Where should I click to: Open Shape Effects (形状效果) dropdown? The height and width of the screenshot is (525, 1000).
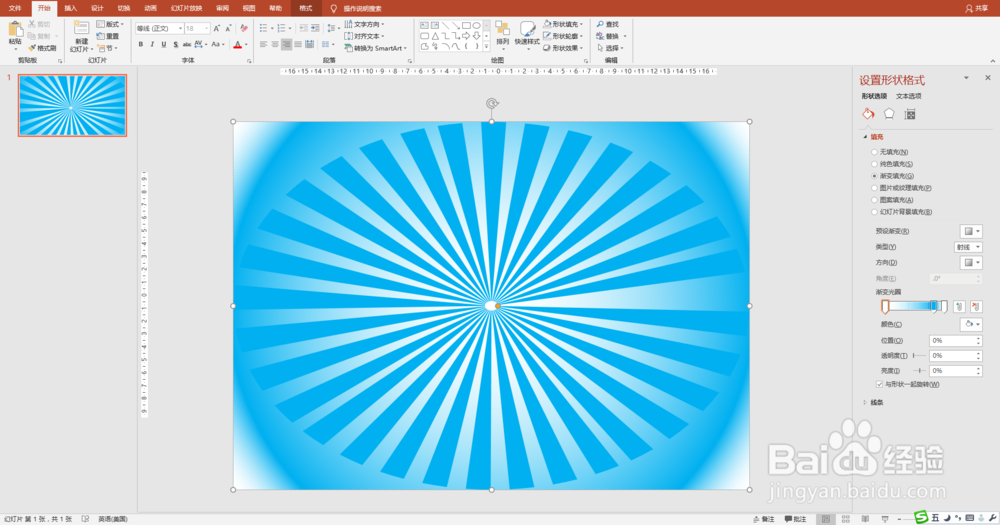[x=563, y=48]
